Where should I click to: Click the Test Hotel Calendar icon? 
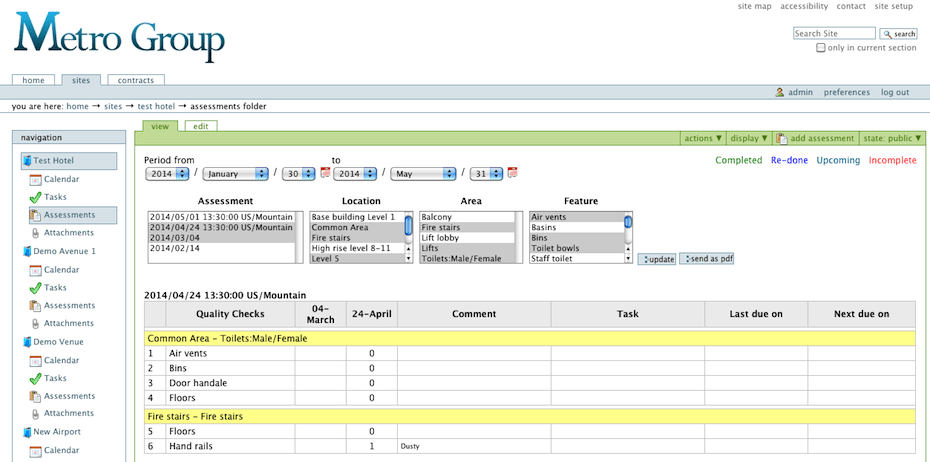35,179
